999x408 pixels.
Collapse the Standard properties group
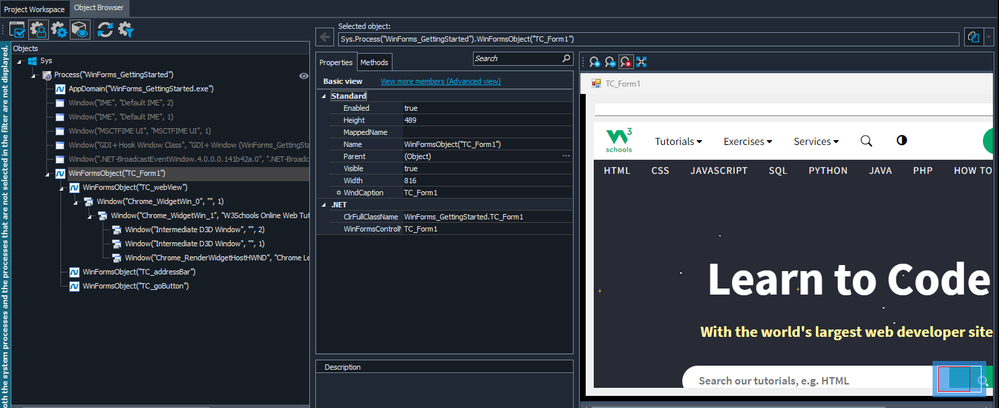click(x=323, y=96)
